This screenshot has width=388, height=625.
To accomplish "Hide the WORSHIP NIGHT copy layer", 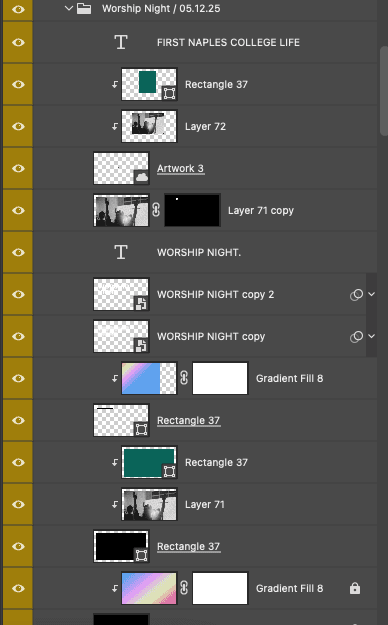I will tap(18, 336).
